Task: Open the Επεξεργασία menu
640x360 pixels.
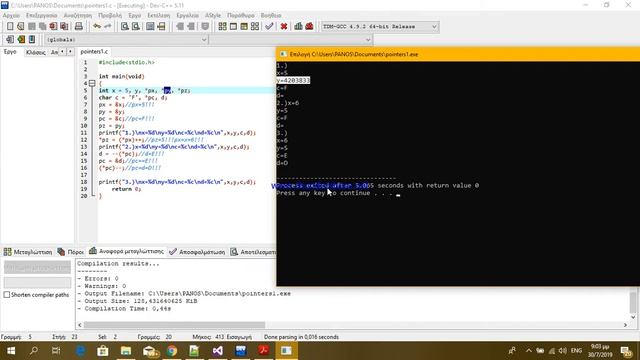Action: pyautogui.click(x=42, y=16)
